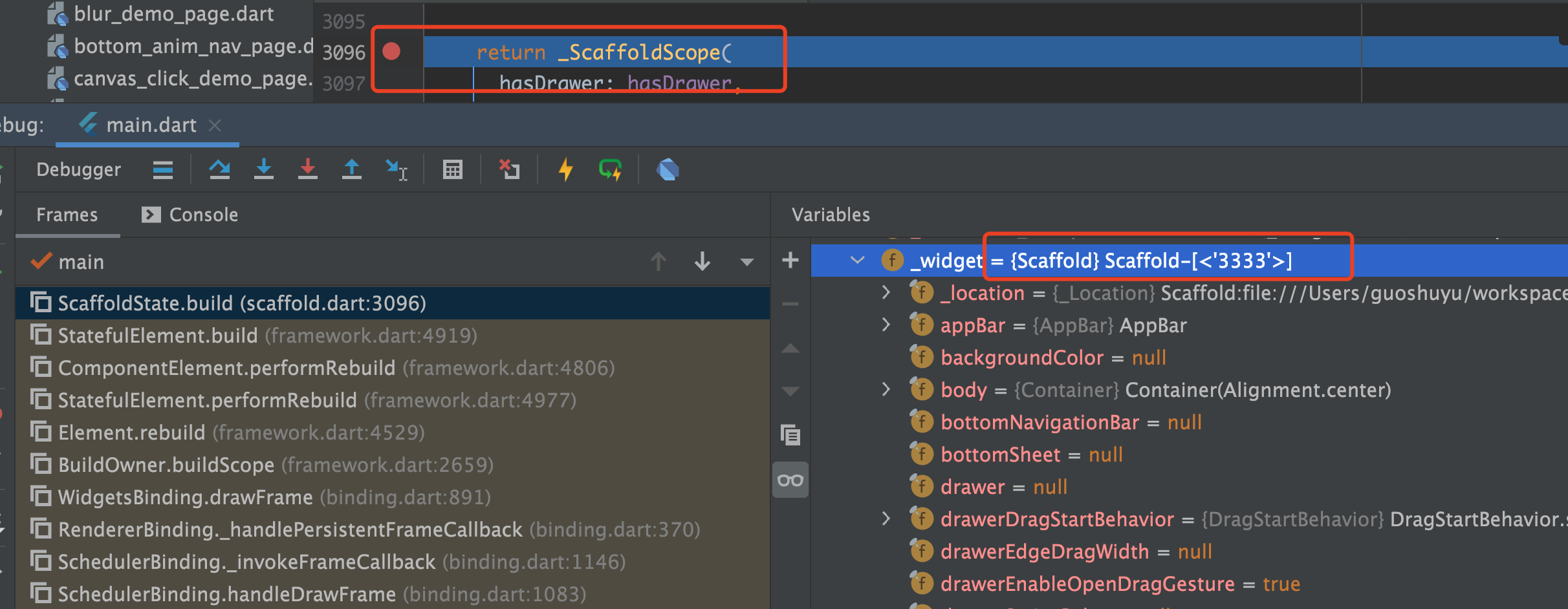1568x609 pixels.
Task: Remove the watch with the minus icon
Action: [x=790, y=304]
